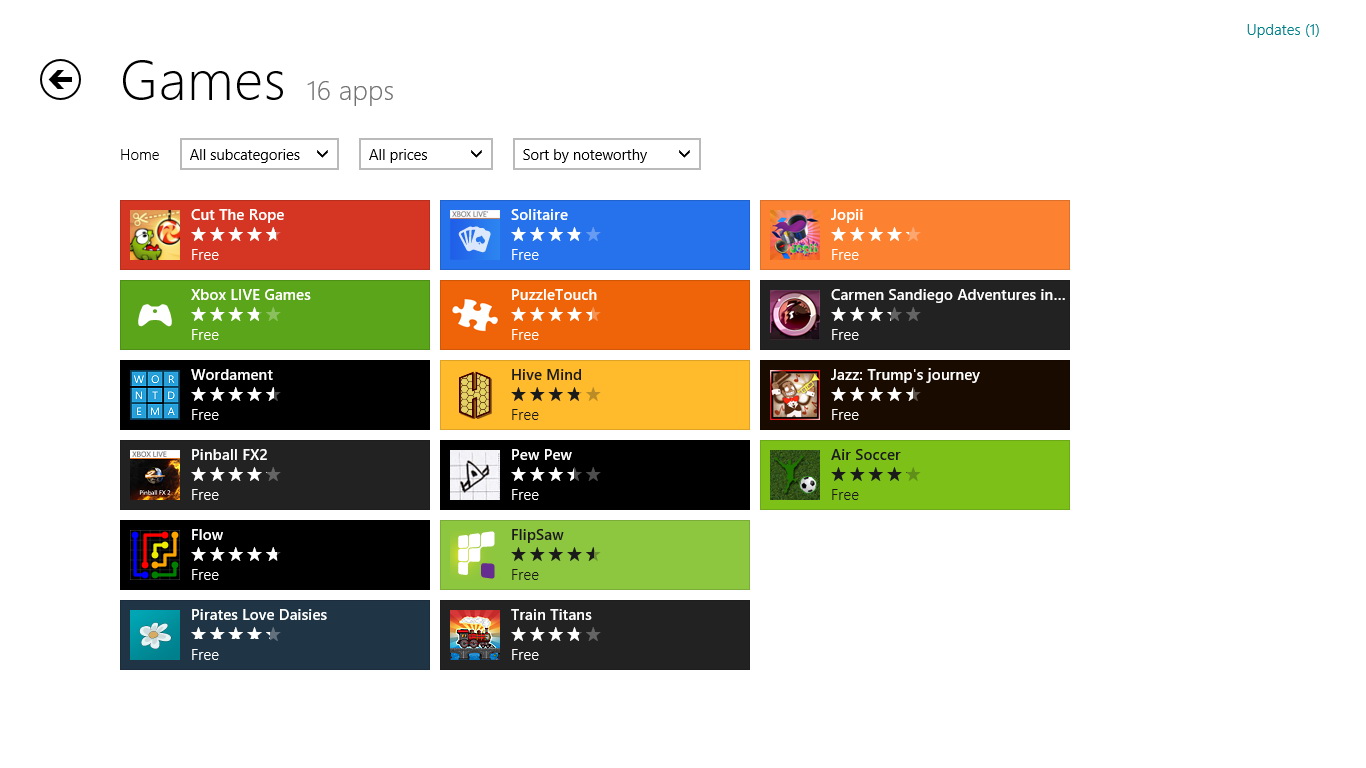Select the Pirates Love Daisies flower icon
Screen dimensions: 1366x768
point(155,635)
